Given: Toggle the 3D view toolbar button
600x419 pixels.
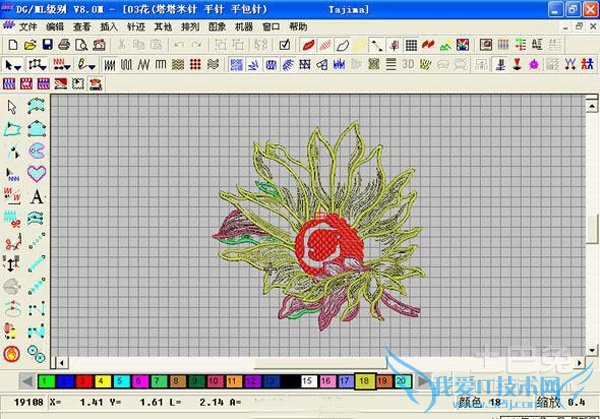Looking at the screenshot, I should 408,64.
